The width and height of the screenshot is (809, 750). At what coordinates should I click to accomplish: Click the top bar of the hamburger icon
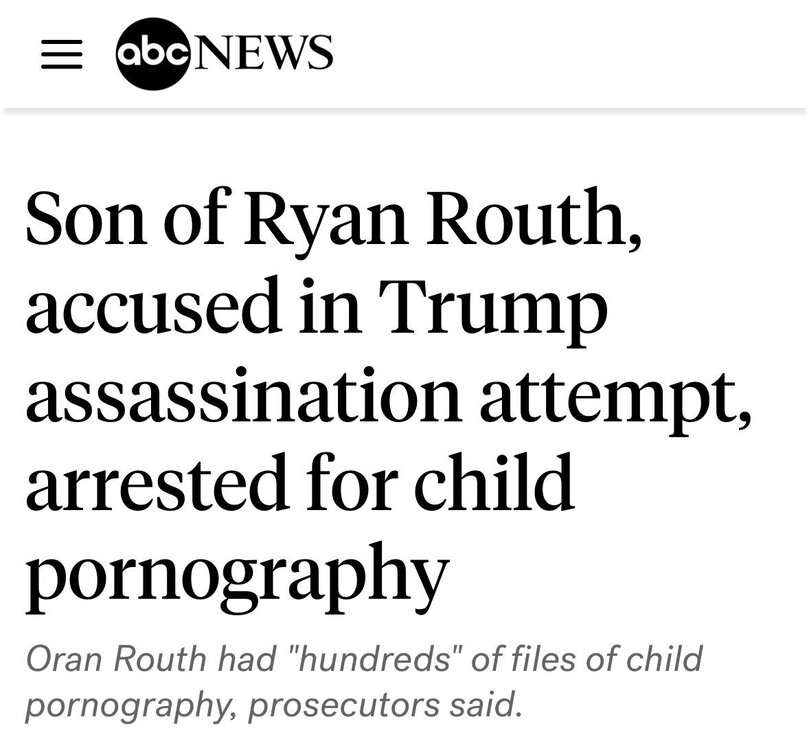(x=61, y=42)
